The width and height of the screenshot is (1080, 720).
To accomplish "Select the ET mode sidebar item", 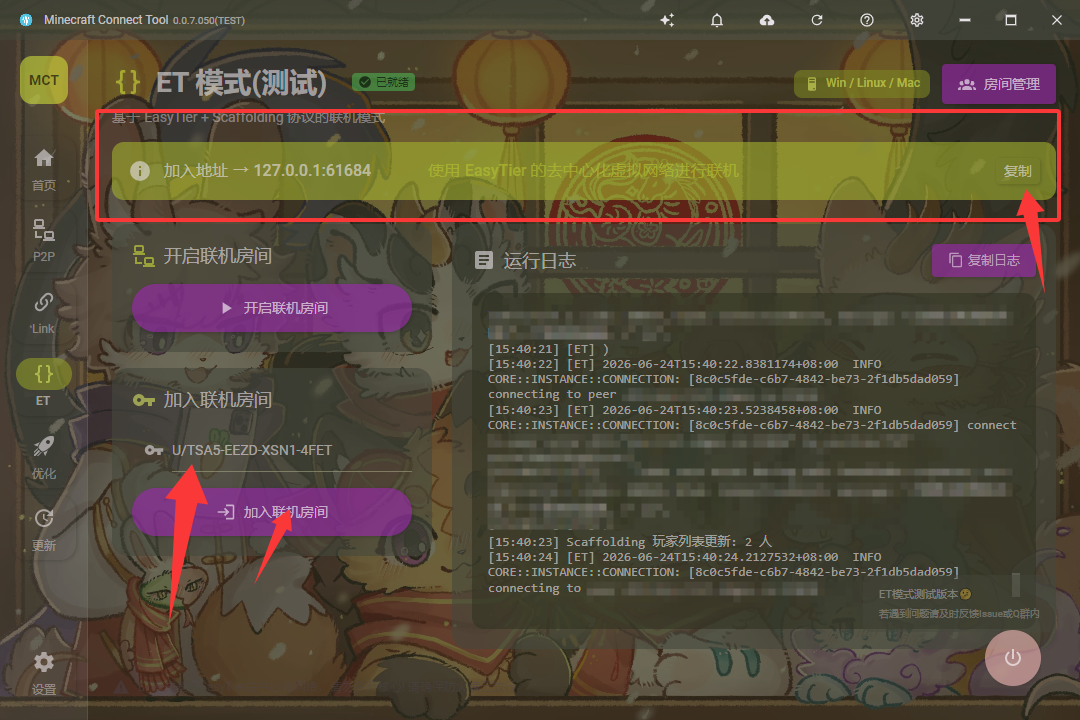I will click(x=43, y=383).
